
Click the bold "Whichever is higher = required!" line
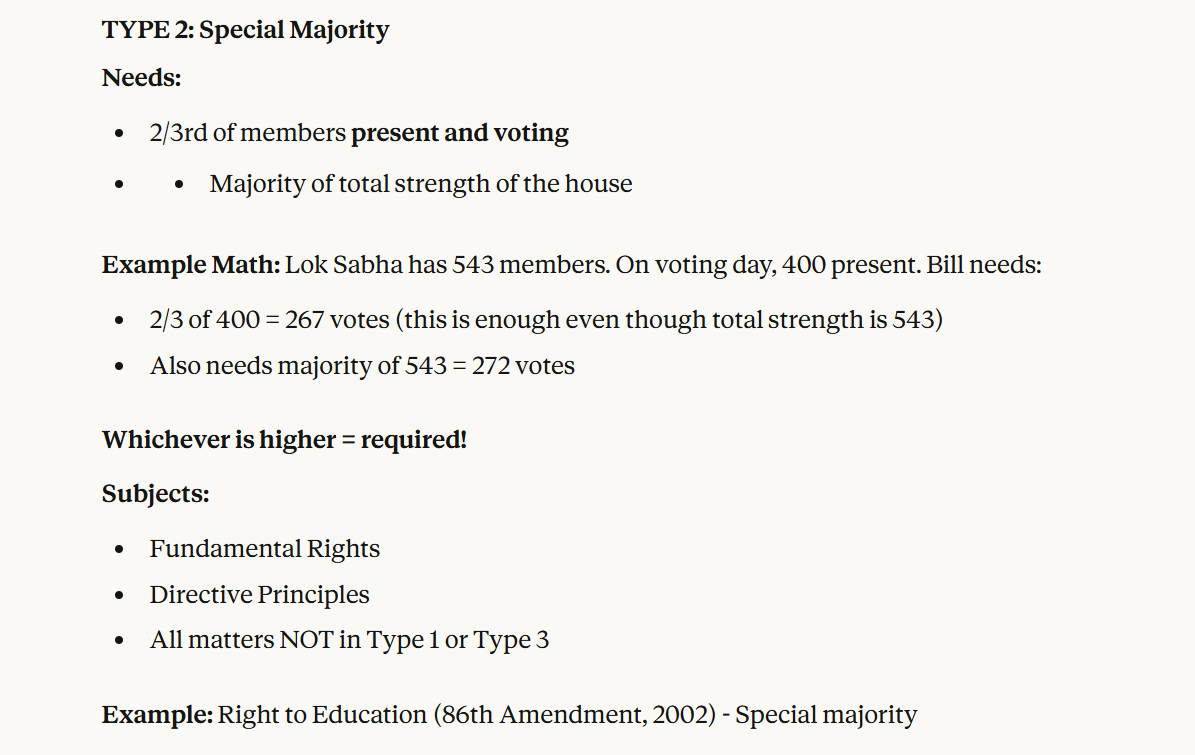284,439
